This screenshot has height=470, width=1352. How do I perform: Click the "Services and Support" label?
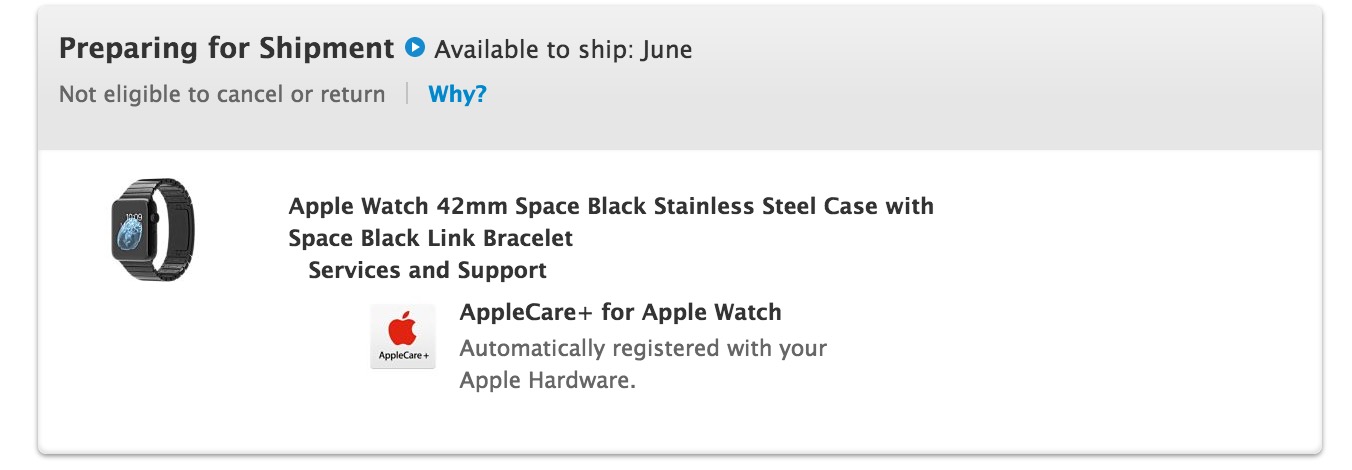[x=427, y=270]
